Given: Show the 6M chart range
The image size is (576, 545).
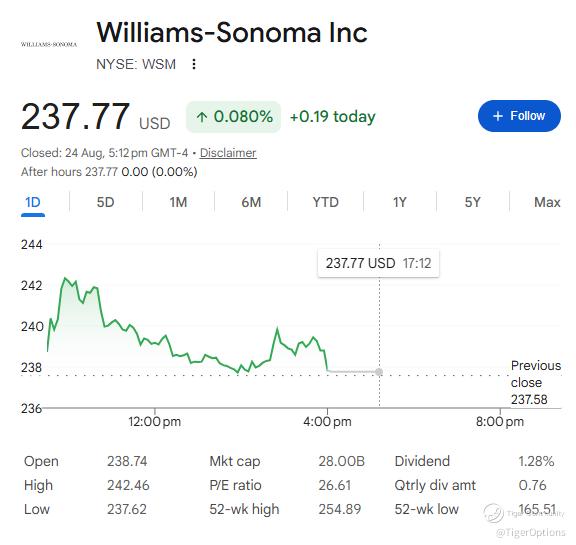Looking at the screenshot, I should 251,202.
